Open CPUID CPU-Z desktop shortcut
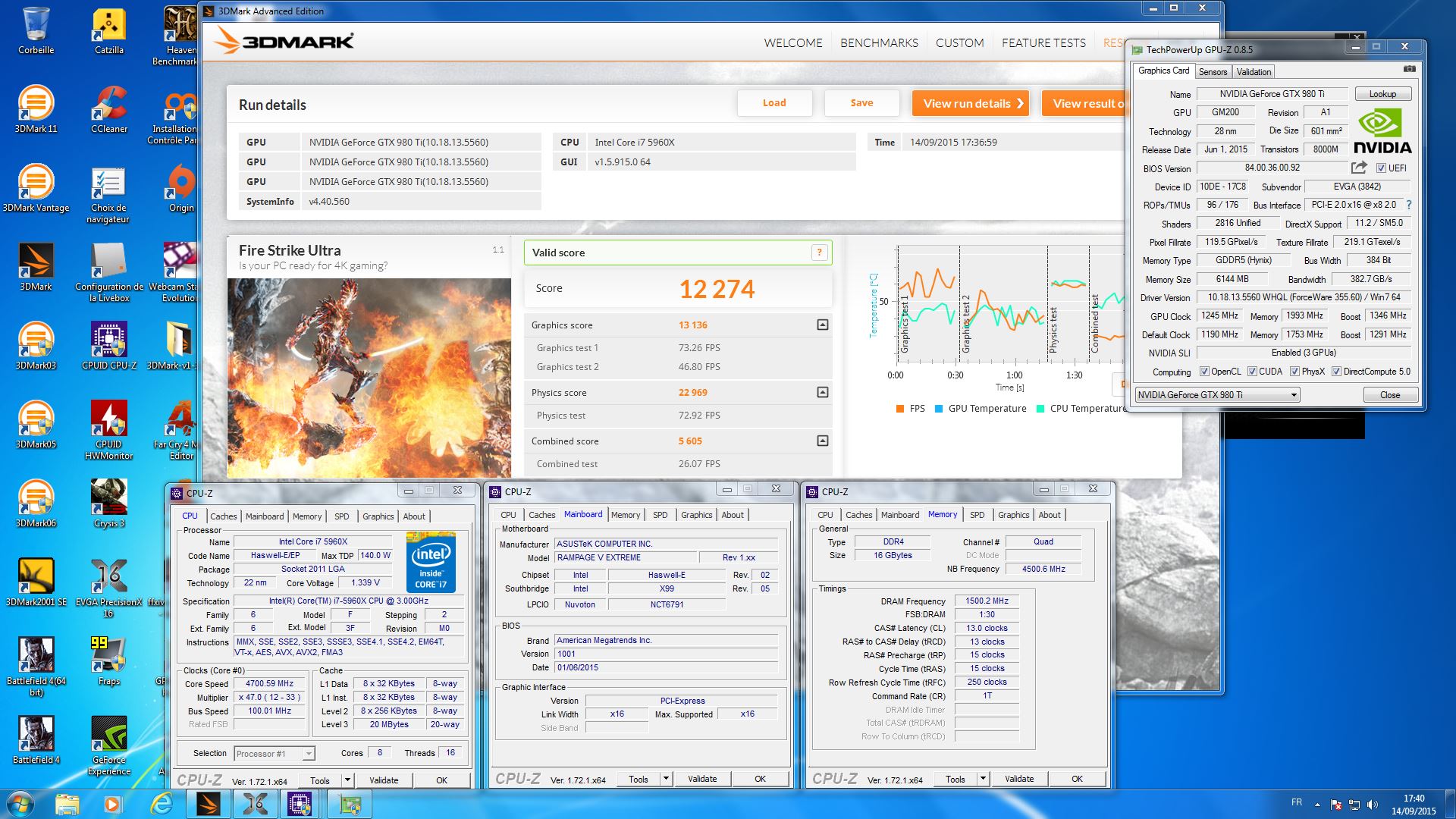Viewport: 1456px width, 819px height. (x=108, y=346)
